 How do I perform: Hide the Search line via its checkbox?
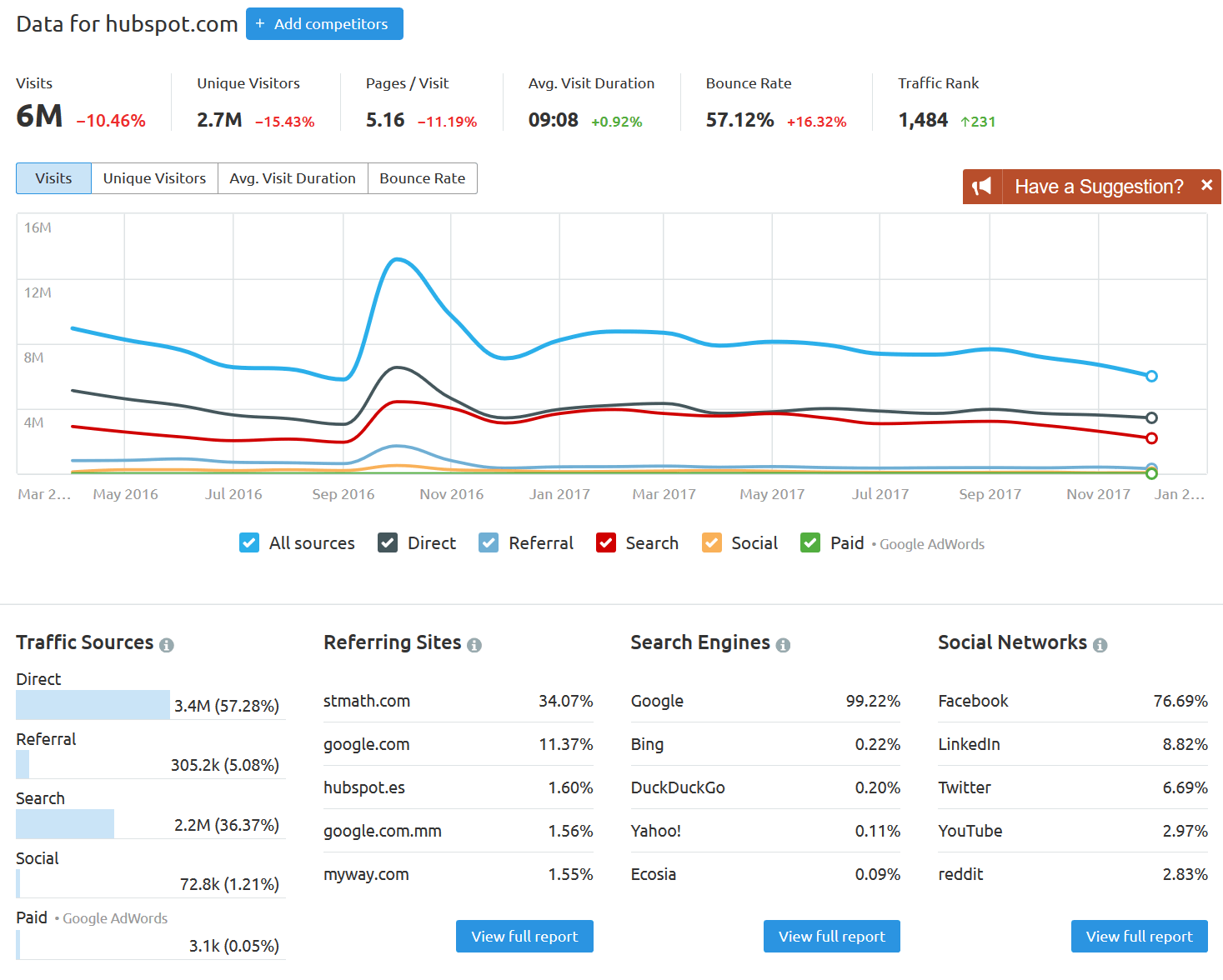coord(606,543)
